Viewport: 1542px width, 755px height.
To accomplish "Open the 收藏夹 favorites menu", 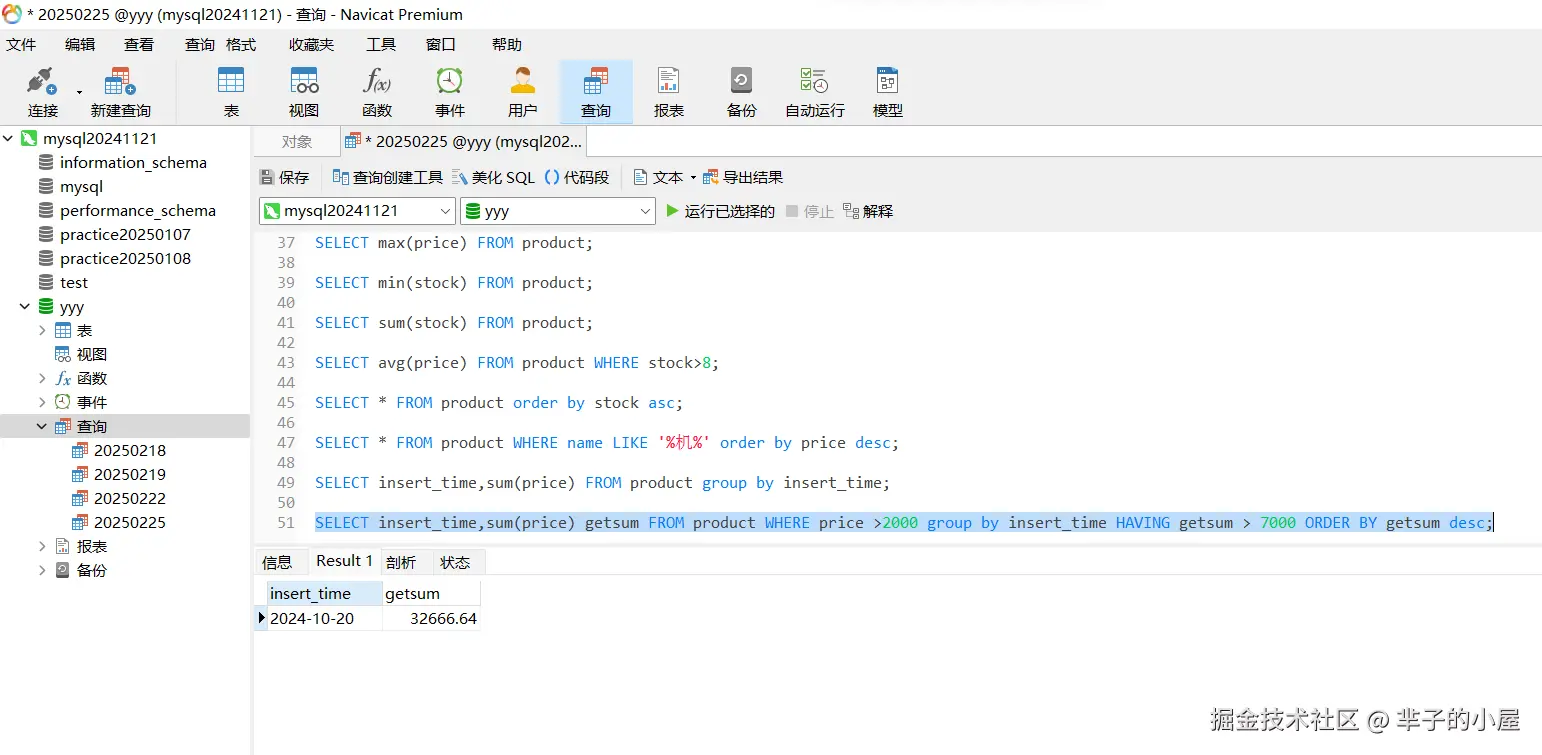I will 311,44.
